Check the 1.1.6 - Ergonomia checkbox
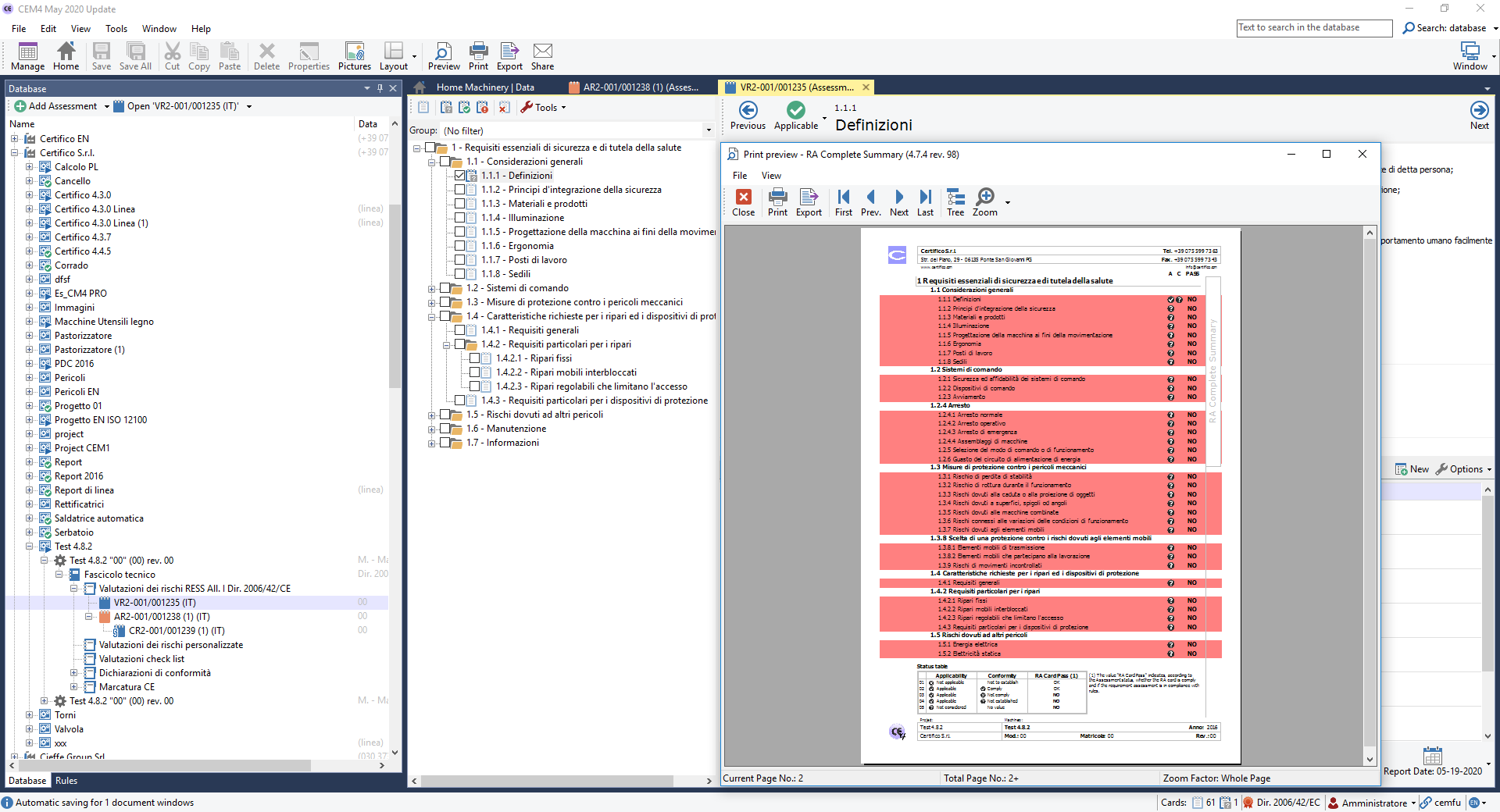 pos(460,246)
